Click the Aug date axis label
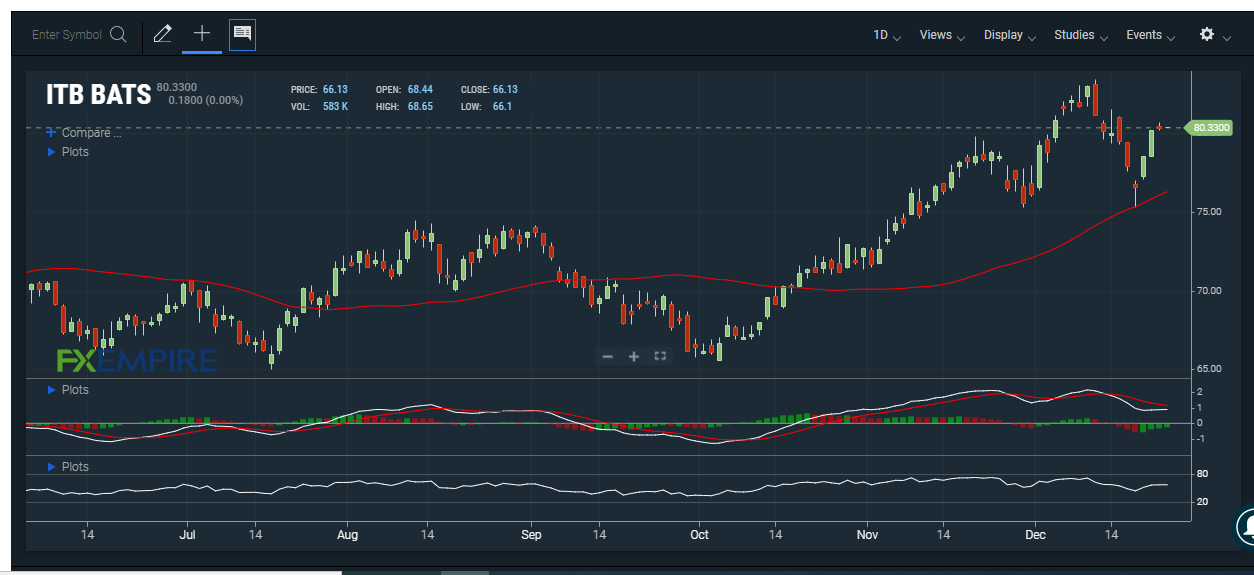 (x=347, y=535)
